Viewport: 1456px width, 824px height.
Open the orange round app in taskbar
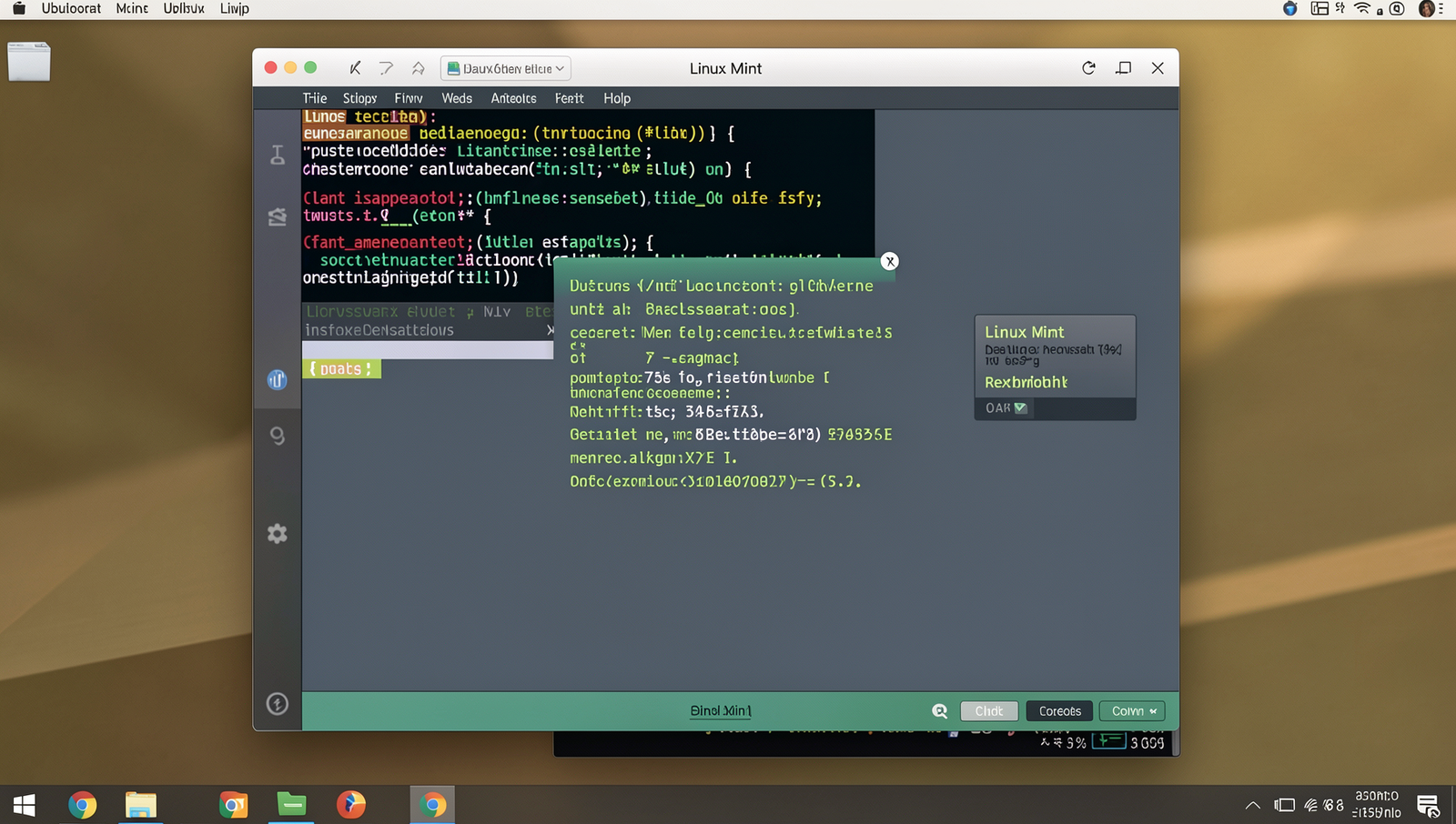(x=351, y=805)
